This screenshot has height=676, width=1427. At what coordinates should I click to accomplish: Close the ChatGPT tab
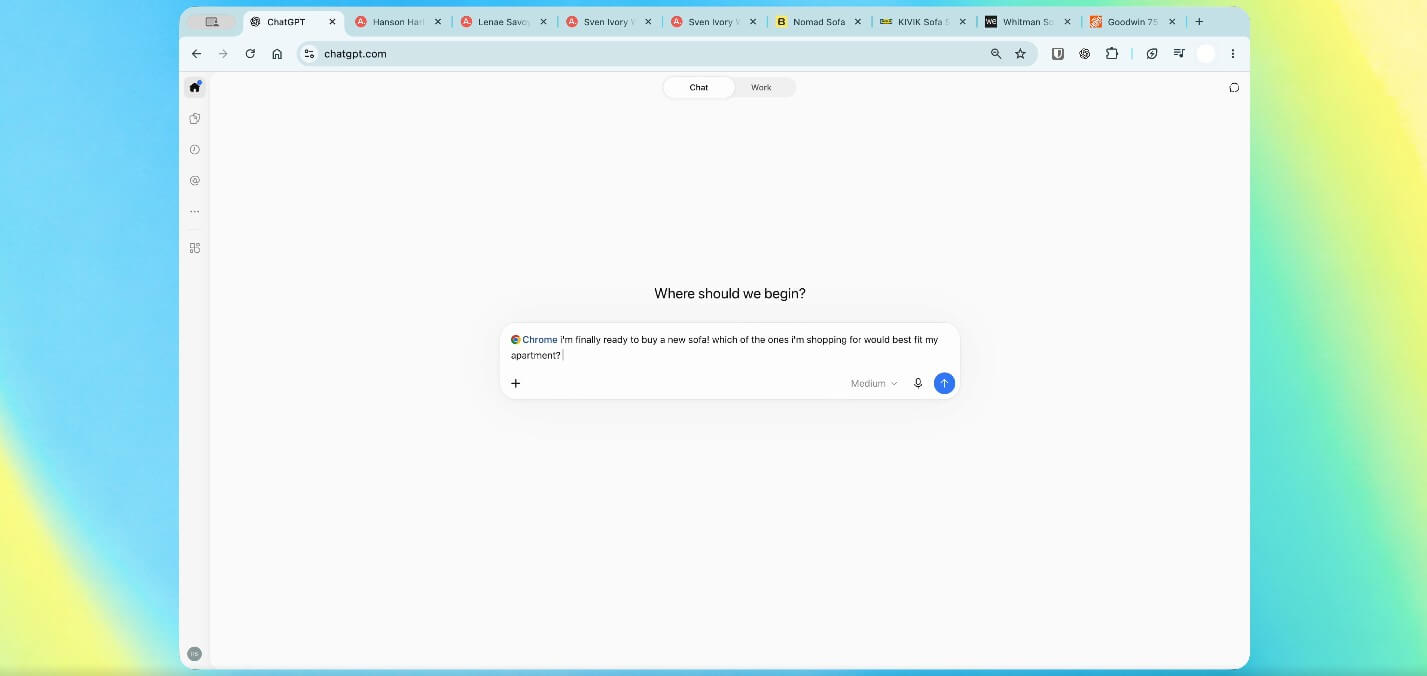click(x=332, y=21)
